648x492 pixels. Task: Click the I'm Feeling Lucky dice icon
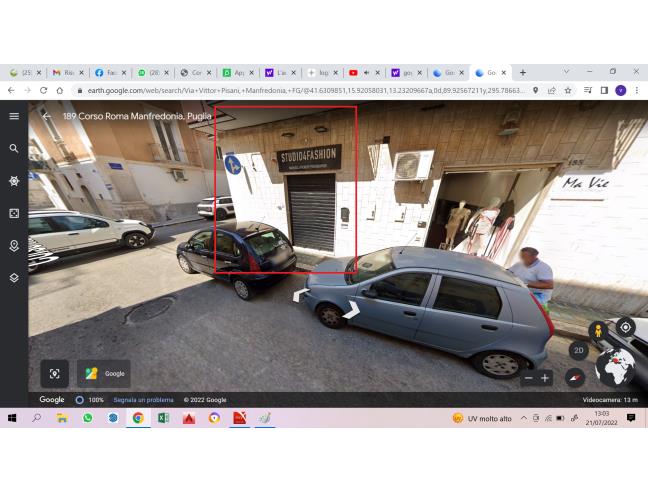[14, 213]
